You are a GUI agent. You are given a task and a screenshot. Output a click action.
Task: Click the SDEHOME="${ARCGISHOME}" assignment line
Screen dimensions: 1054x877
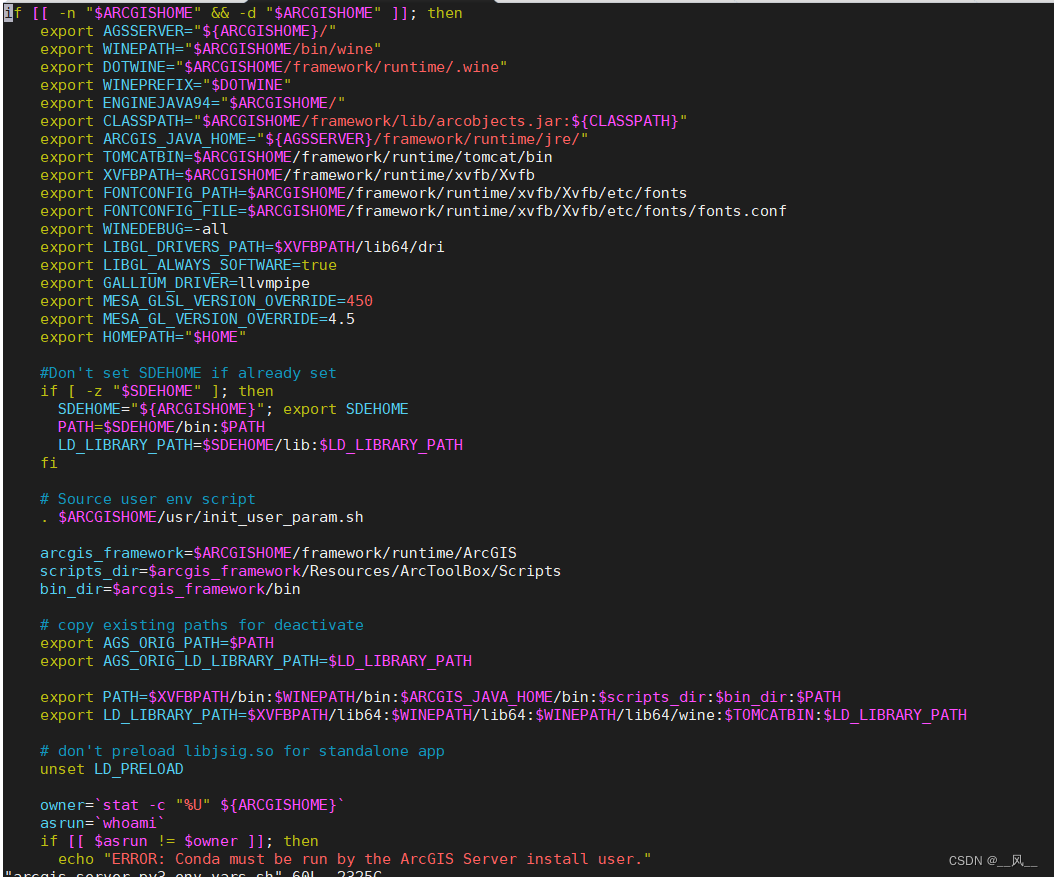tap(233, 409)
